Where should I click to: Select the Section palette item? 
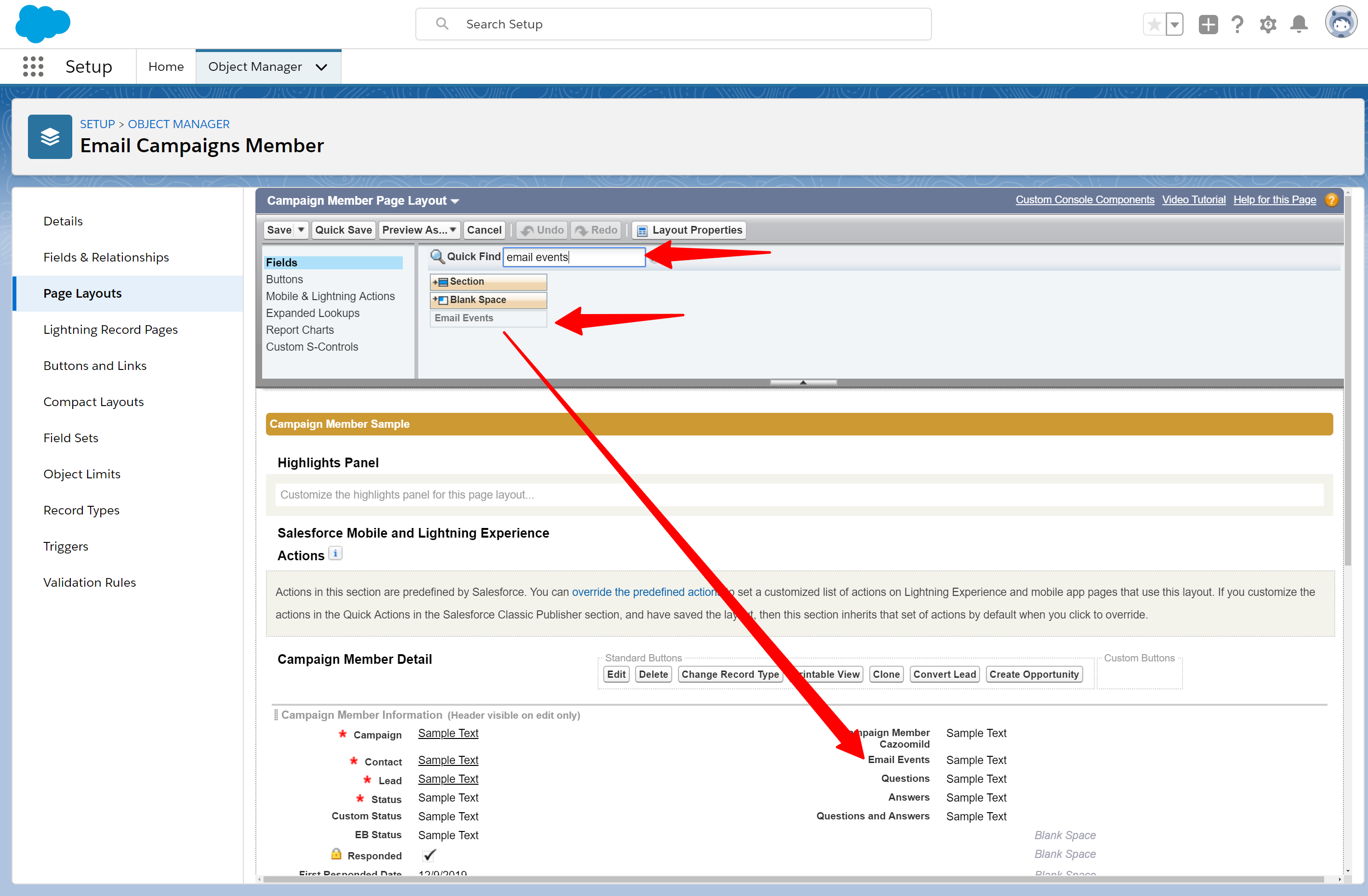click(488, 282)
